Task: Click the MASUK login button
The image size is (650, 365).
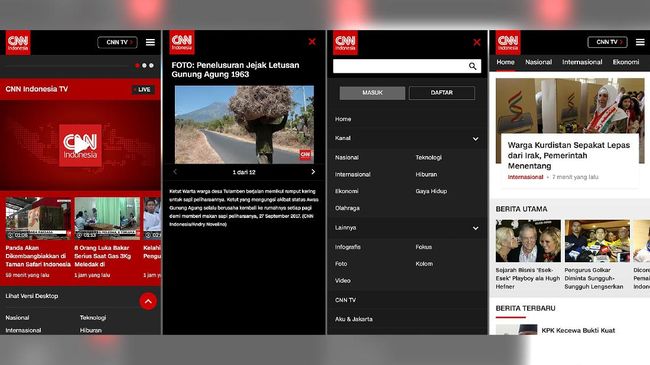Action: click(x=372, y=93)
